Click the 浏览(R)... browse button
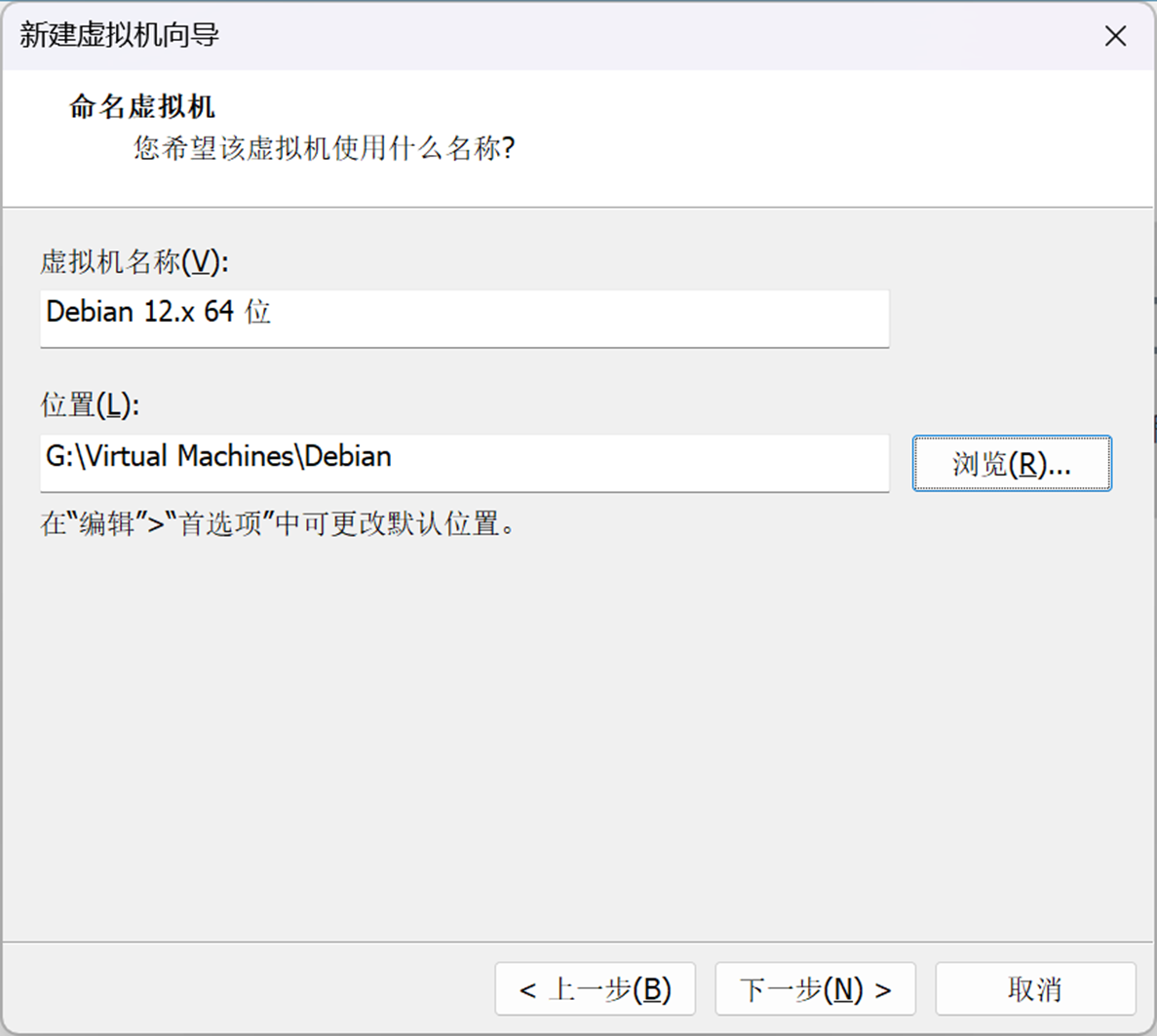1157x1036 pixels. pos(1011,464)
